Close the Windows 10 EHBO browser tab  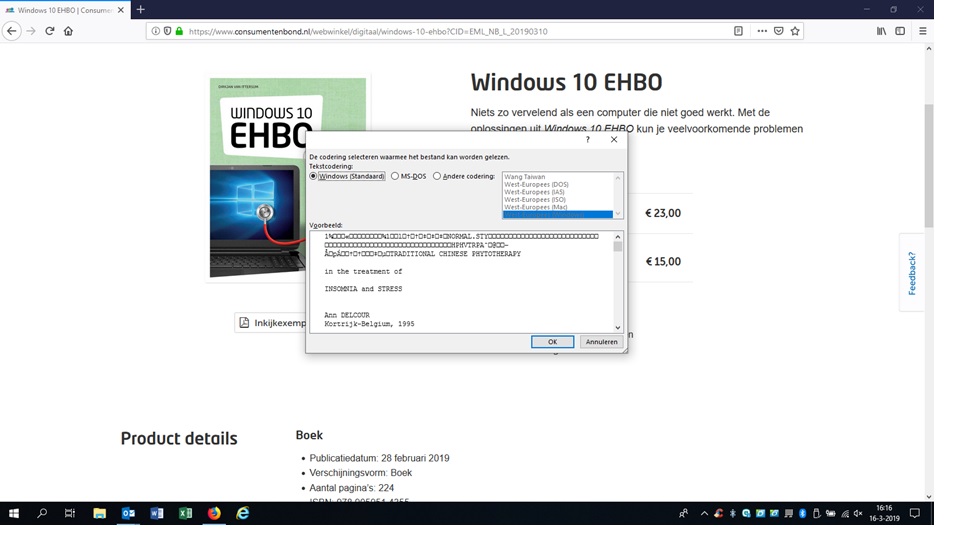(x=121, y=10)
